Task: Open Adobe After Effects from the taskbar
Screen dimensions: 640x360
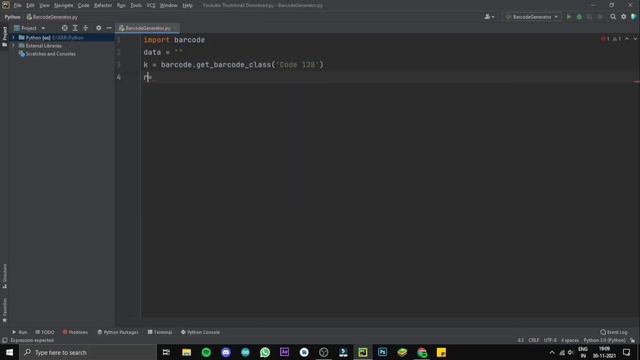Action: click(x=284, y=352)
